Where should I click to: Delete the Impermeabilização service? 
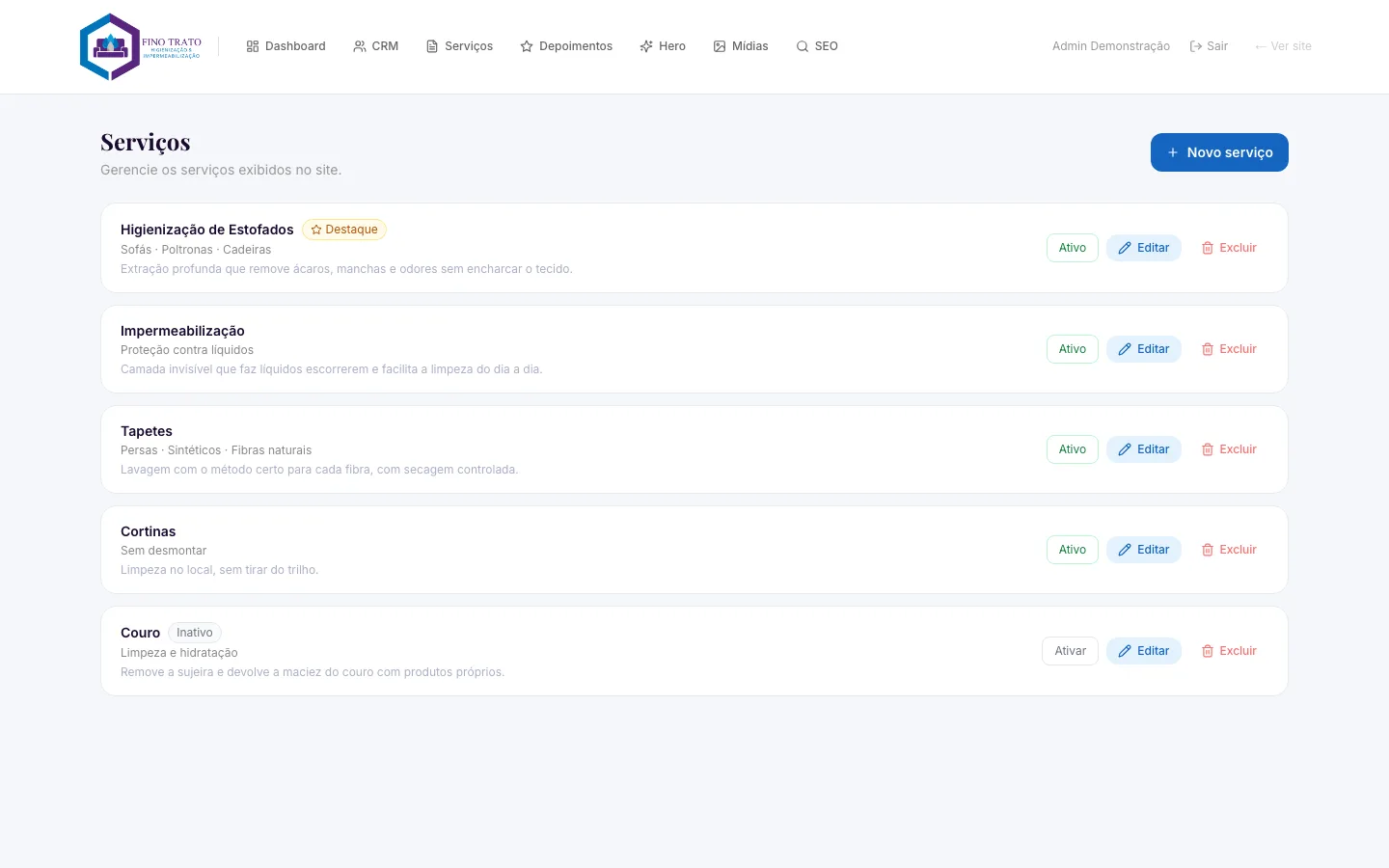coord(1229,349)
